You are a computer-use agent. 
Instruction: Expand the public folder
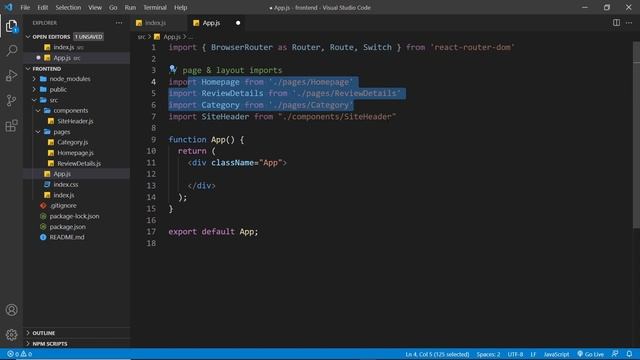(x=77, y=89)
